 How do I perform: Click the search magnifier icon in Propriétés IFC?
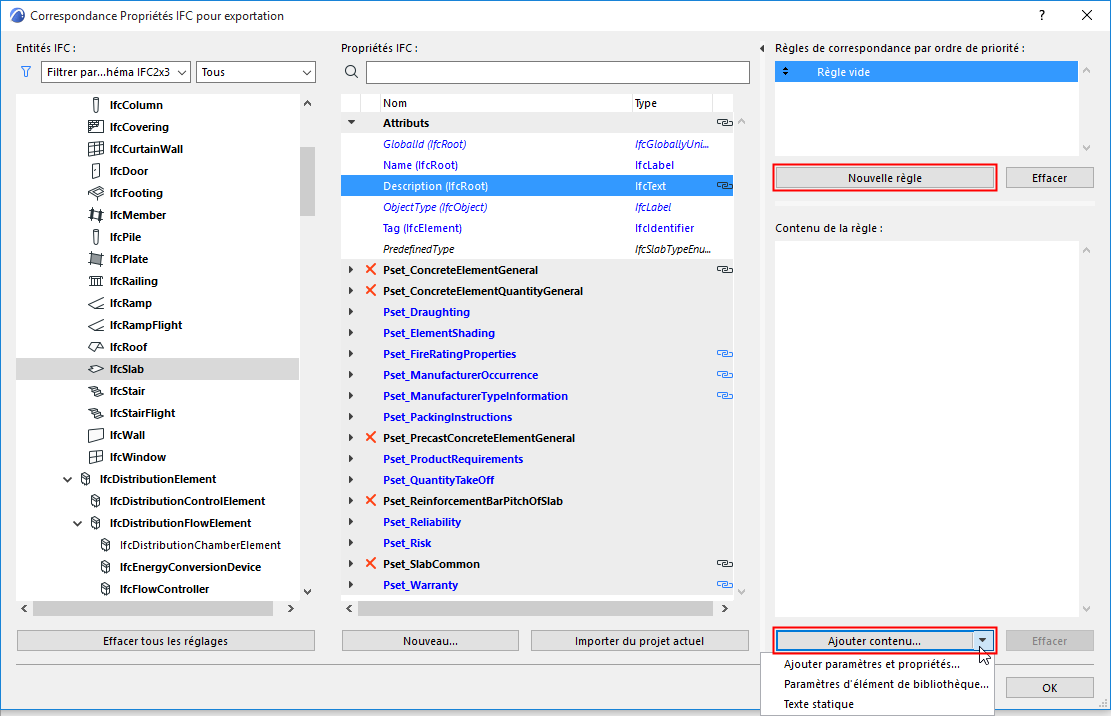click(x=351, y=72)
